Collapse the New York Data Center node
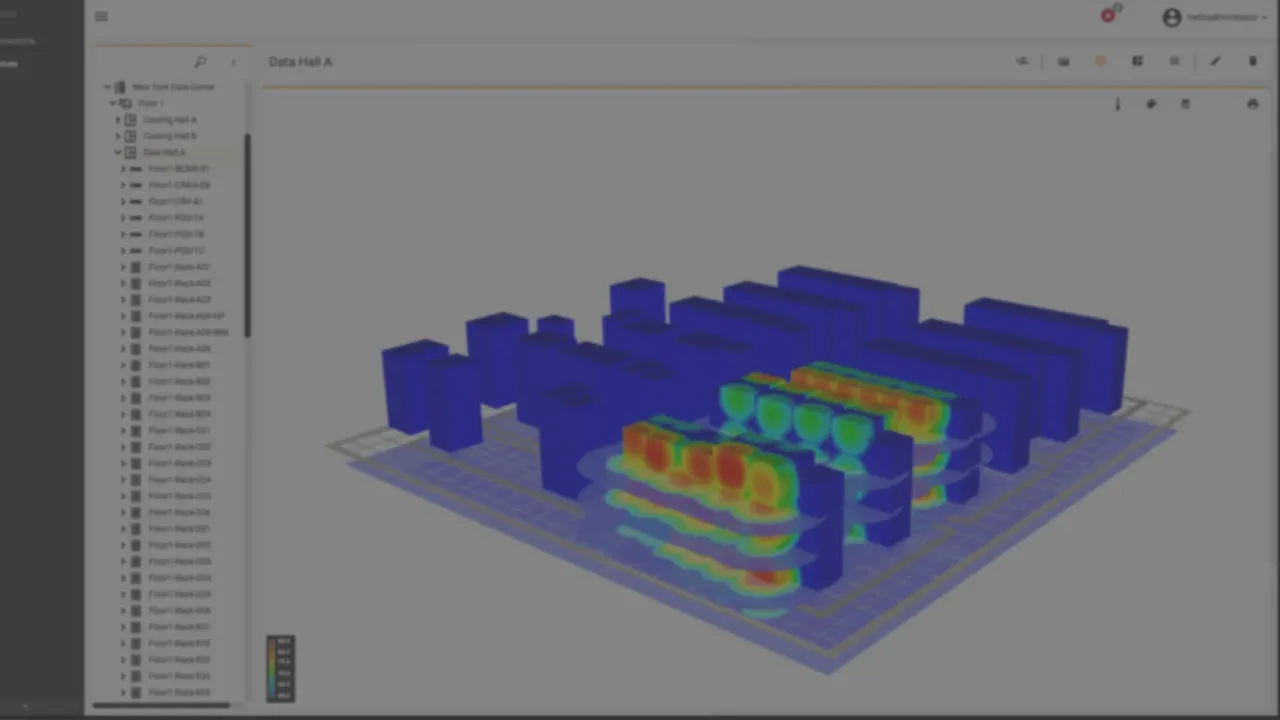 (x=107, y=87)
